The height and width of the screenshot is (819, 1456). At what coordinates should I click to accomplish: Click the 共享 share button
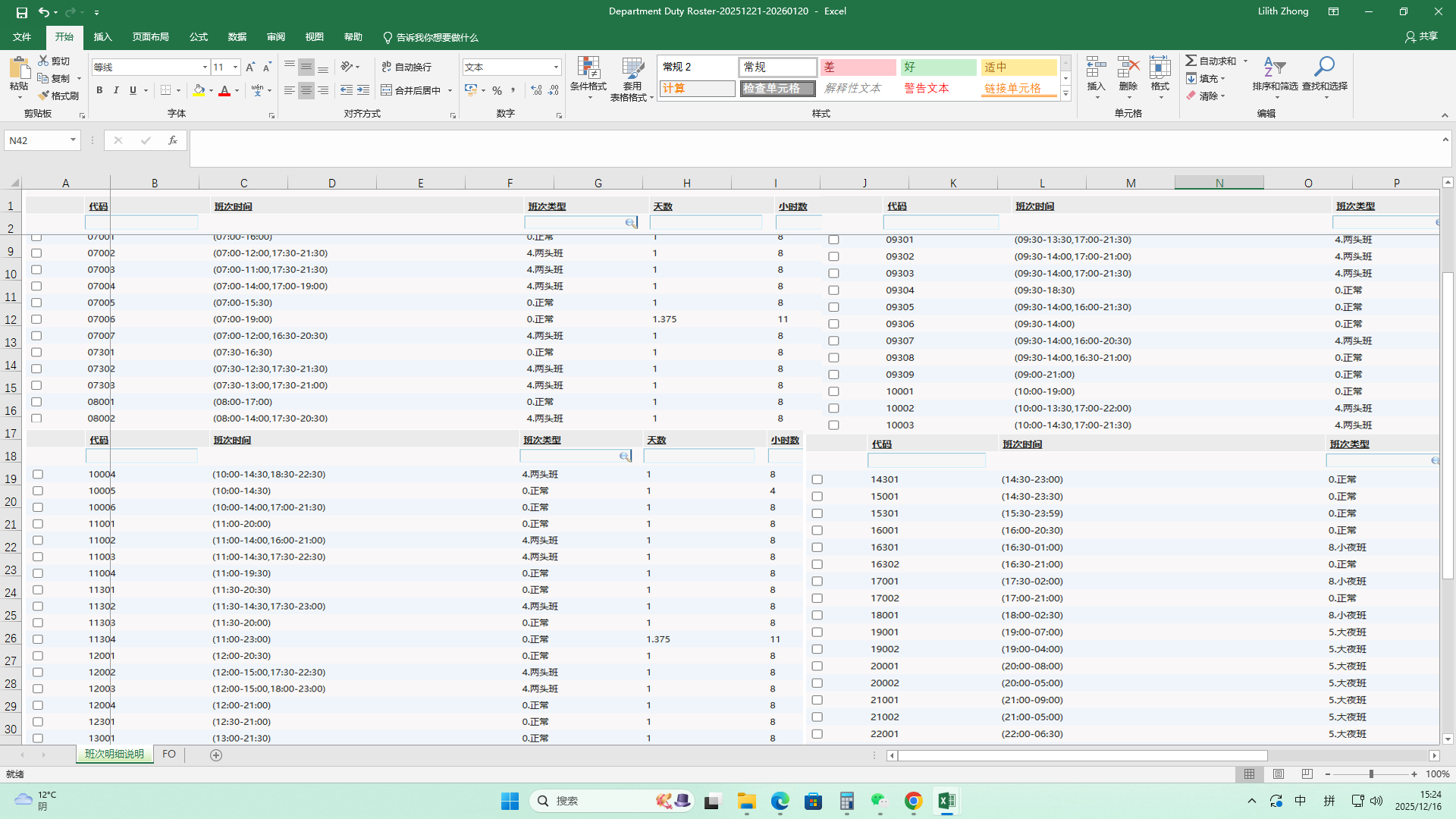tap(1422, 36)
